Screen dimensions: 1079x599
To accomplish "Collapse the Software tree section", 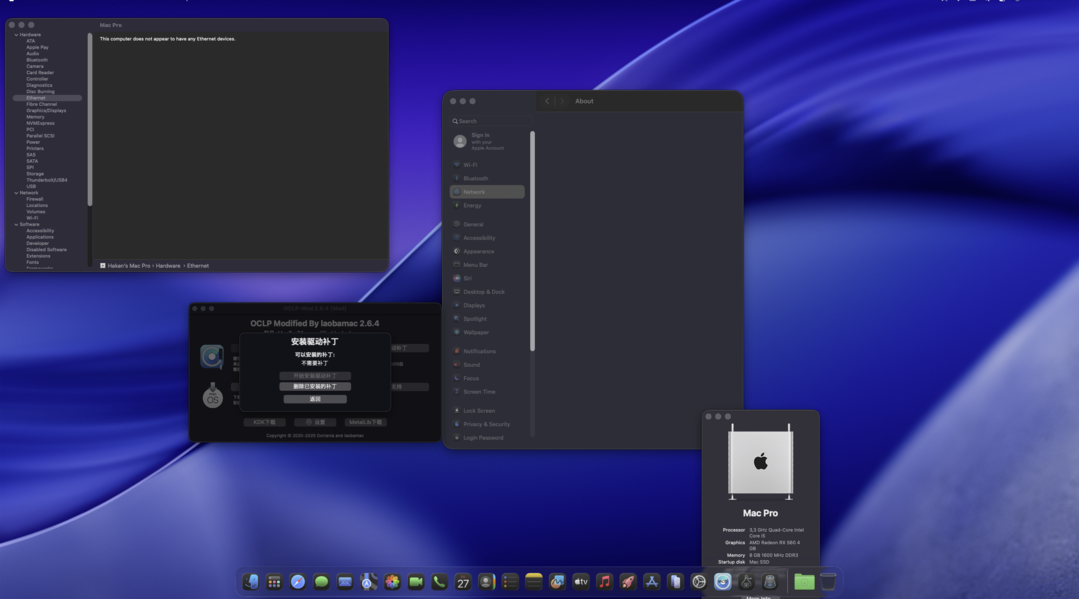I will click(x=16, y=225).
